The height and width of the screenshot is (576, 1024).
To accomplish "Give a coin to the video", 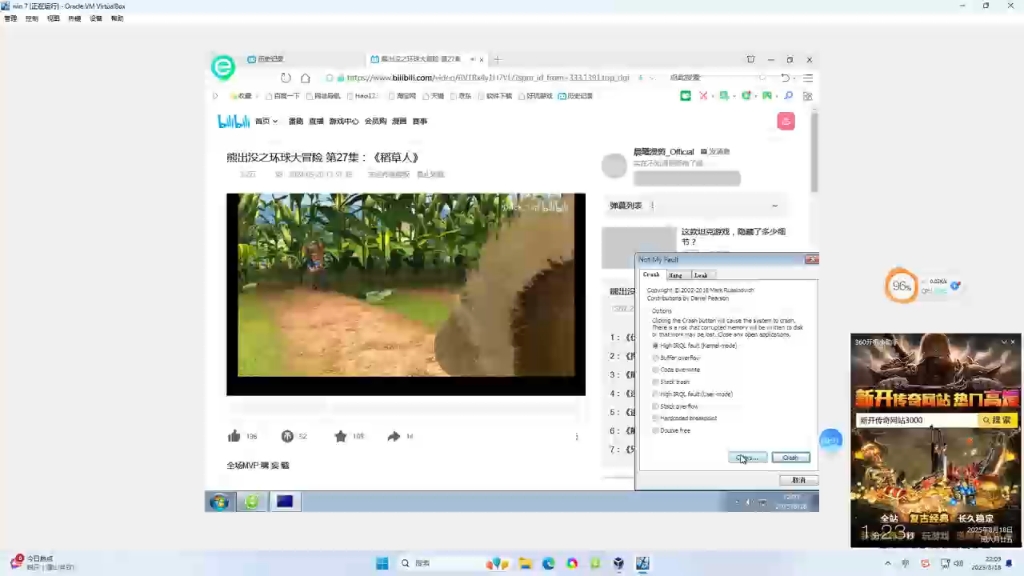I will click(x=287, y=436).
